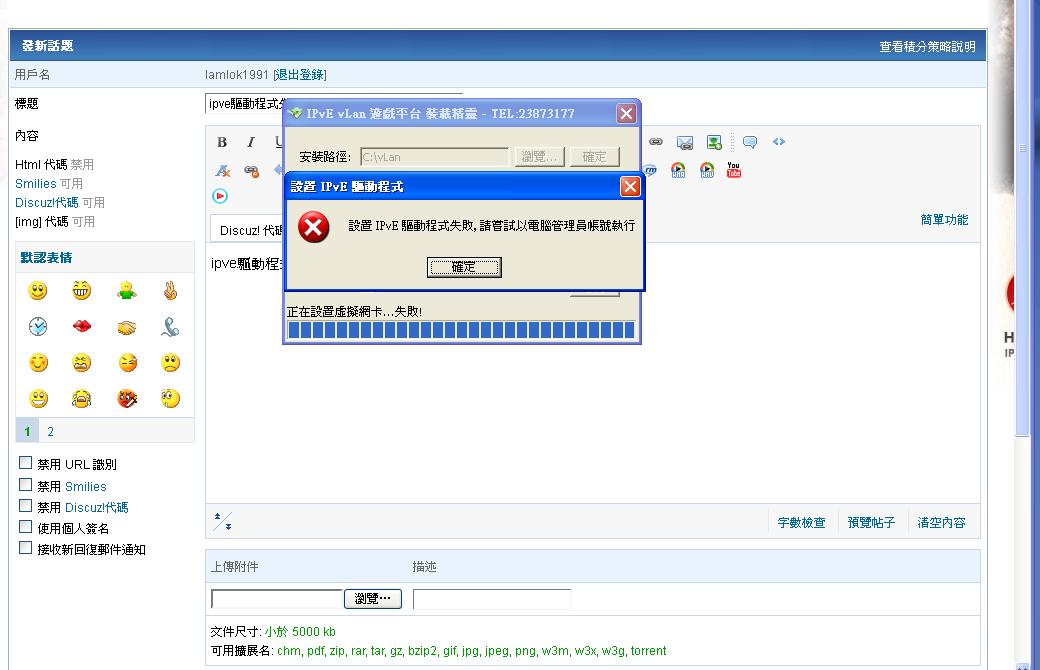Screen dimensions: 1040x670
Task: Insert the big toothy grin emoticon
Action: [x=82, y=291]
